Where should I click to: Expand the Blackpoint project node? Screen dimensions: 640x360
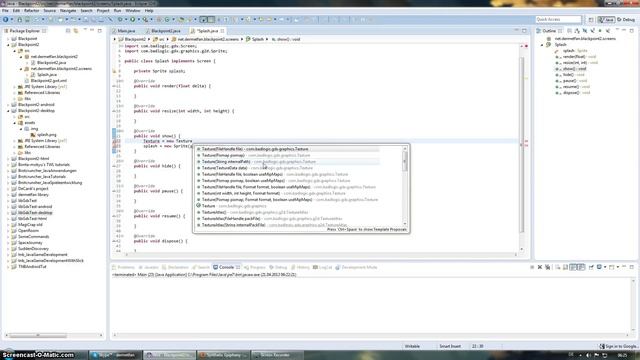[x=8, y=38]
